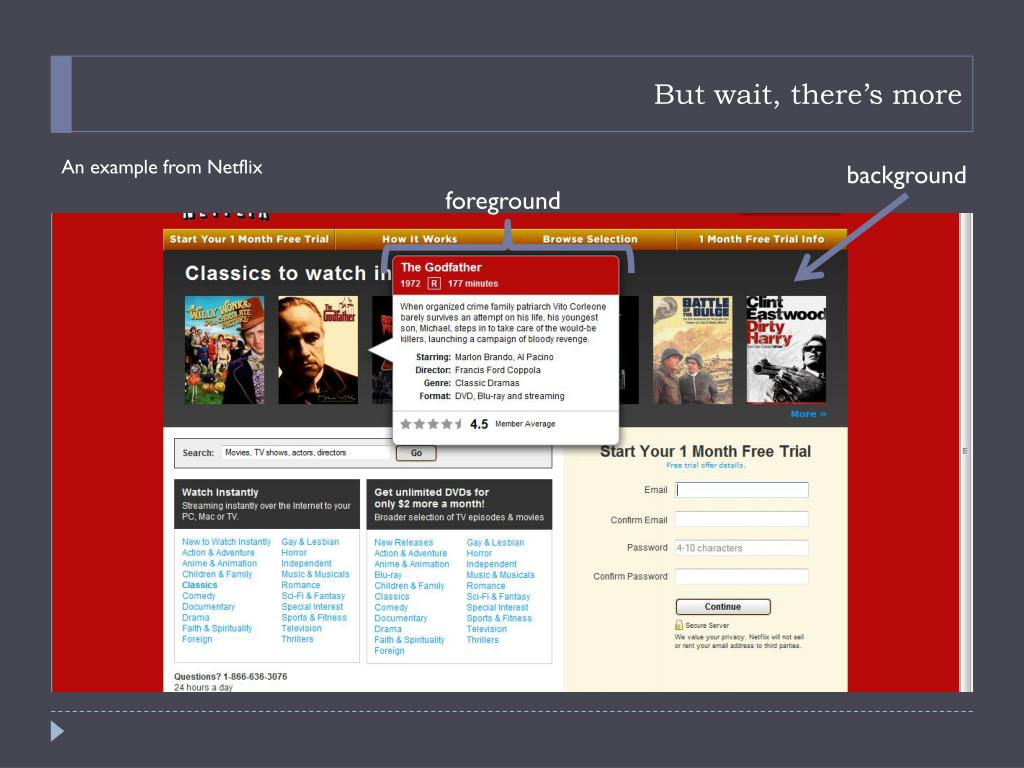The width and height of the screenshot is (1024, 768).
Task: Open DVD section Drama link
Action: pos(388,629)
